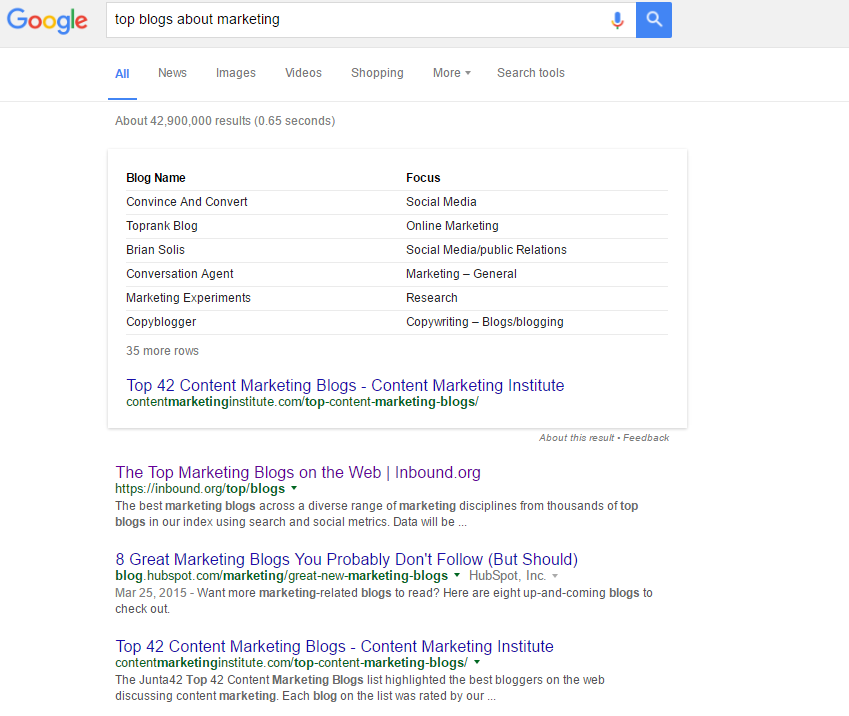Focus the search query input field
Viewport: 849px width, 716px height.
click(x=357, y=20)
